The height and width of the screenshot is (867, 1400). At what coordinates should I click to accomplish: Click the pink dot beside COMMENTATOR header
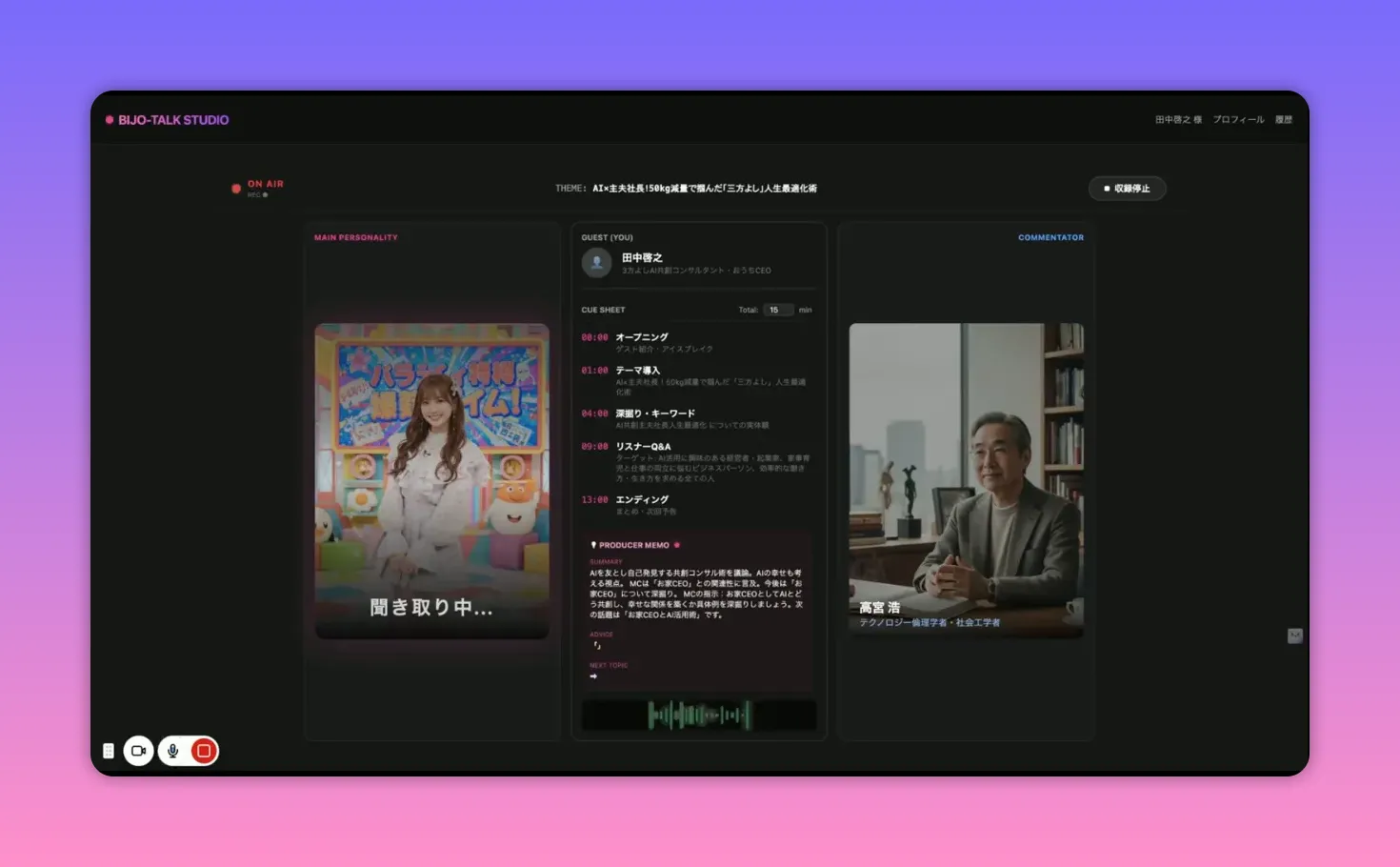1090,237
